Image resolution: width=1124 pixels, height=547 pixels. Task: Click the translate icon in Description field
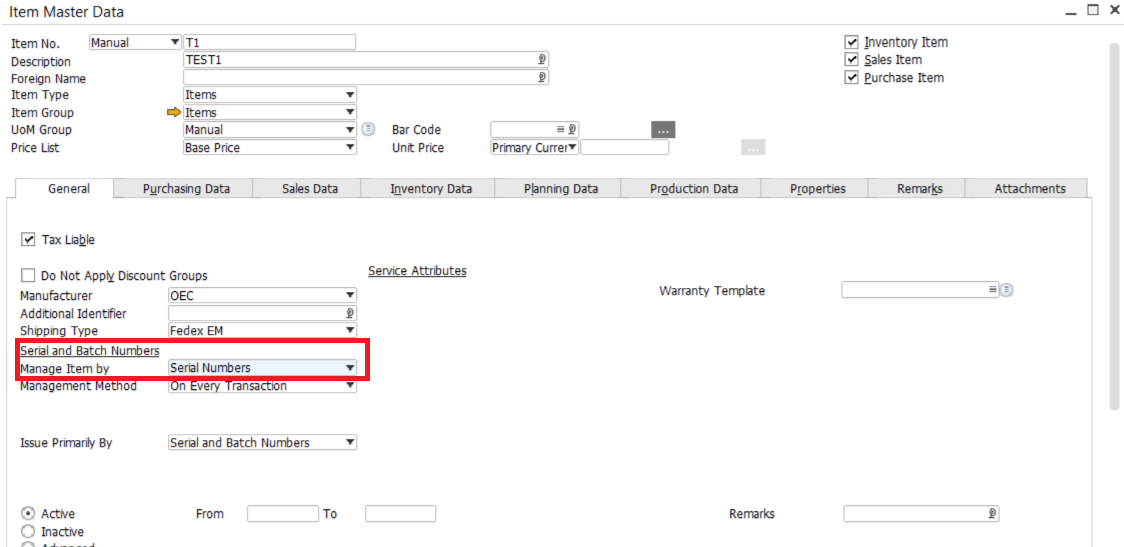[x=542, y=60]
